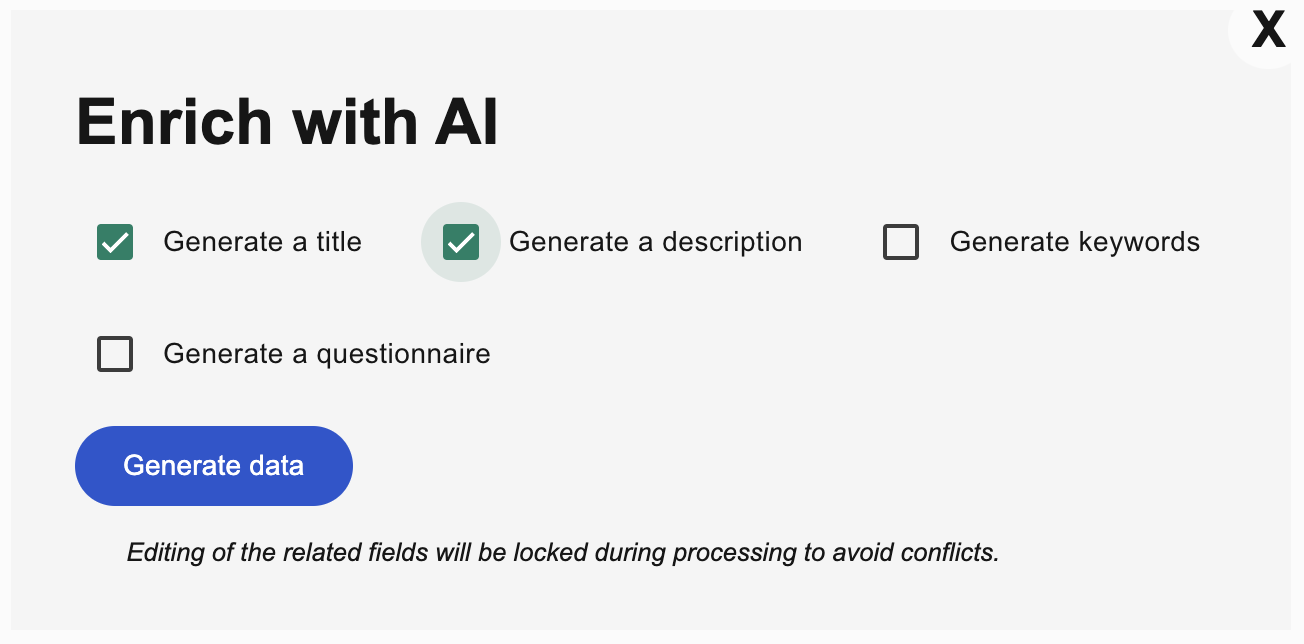The width and height of the screenshot is (1304, 644).
Task: Enable the "Generate a questionnaire" checkbox
Action: click(x=115, y=354)
